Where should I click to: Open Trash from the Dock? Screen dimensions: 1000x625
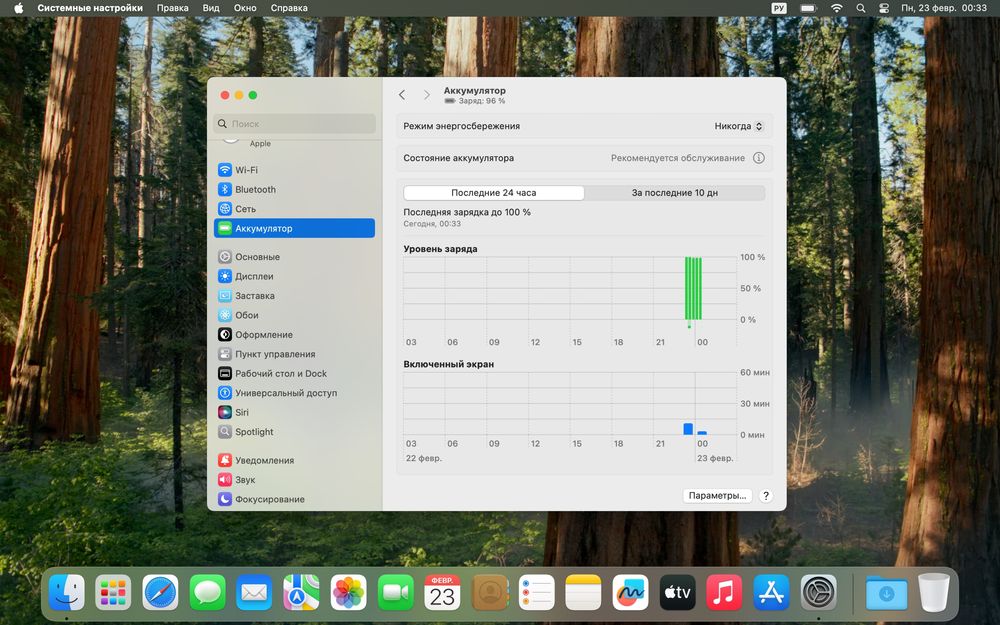[x=934, y=592]
